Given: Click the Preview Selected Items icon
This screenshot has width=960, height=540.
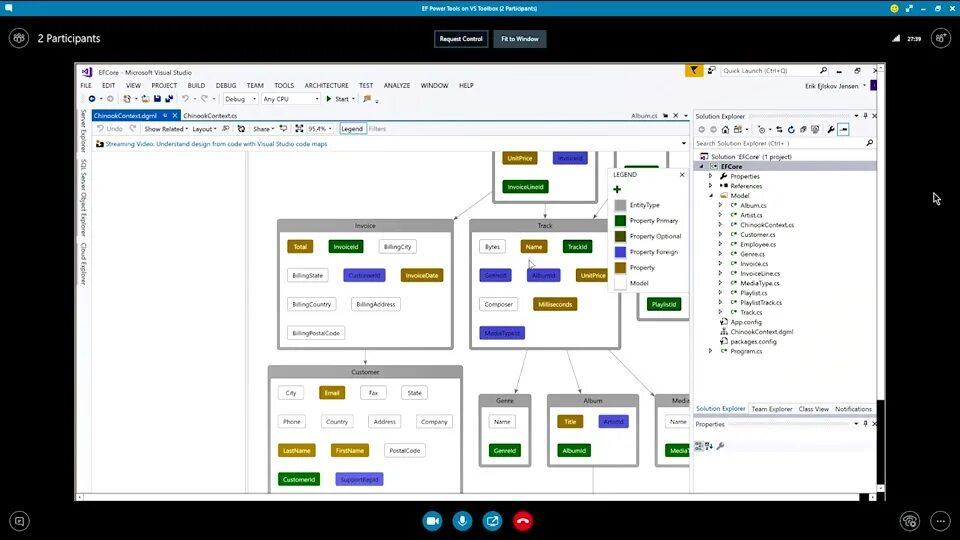Looking at the screenshot, I should point(844,129).
